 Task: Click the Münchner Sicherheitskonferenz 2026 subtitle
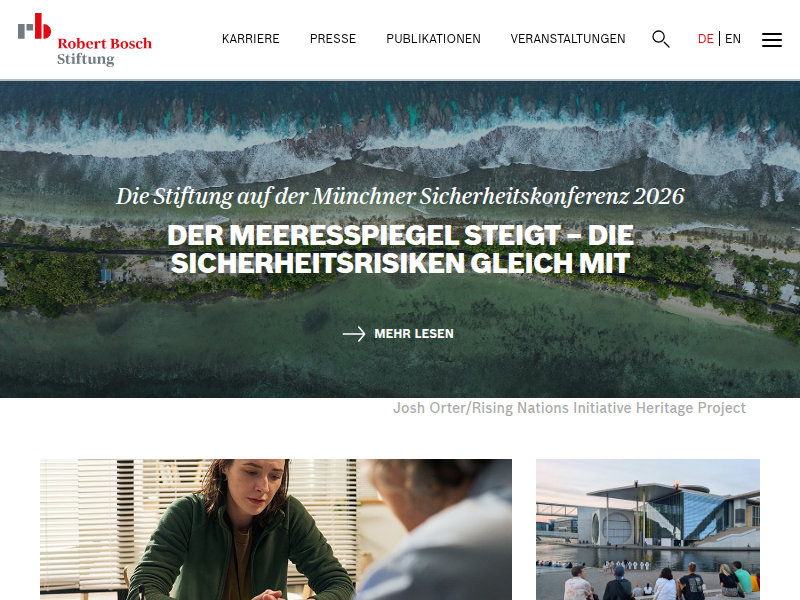point(400,196)
